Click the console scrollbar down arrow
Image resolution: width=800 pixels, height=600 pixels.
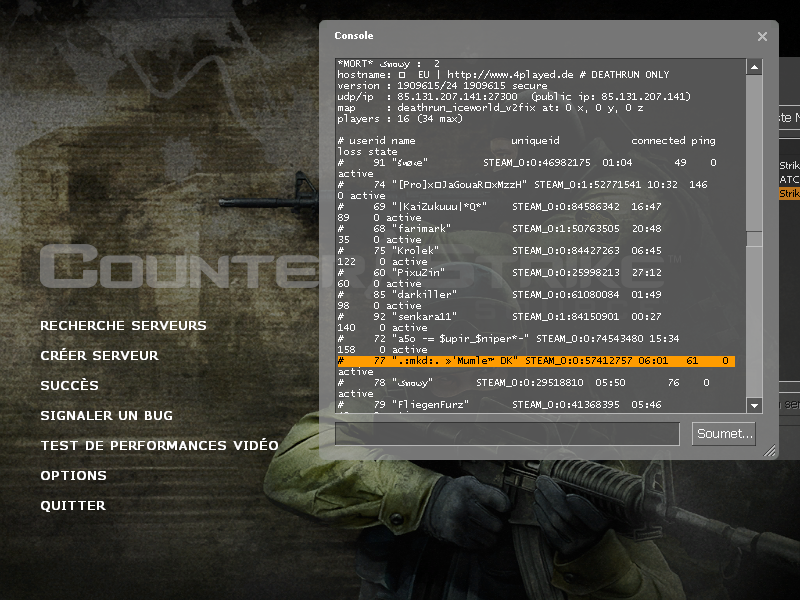(x=754, y=406)
